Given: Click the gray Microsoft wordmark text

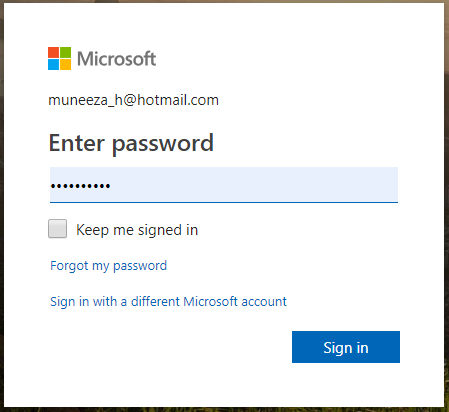Looking at the screenshot, I should click(x=117, y=59).
